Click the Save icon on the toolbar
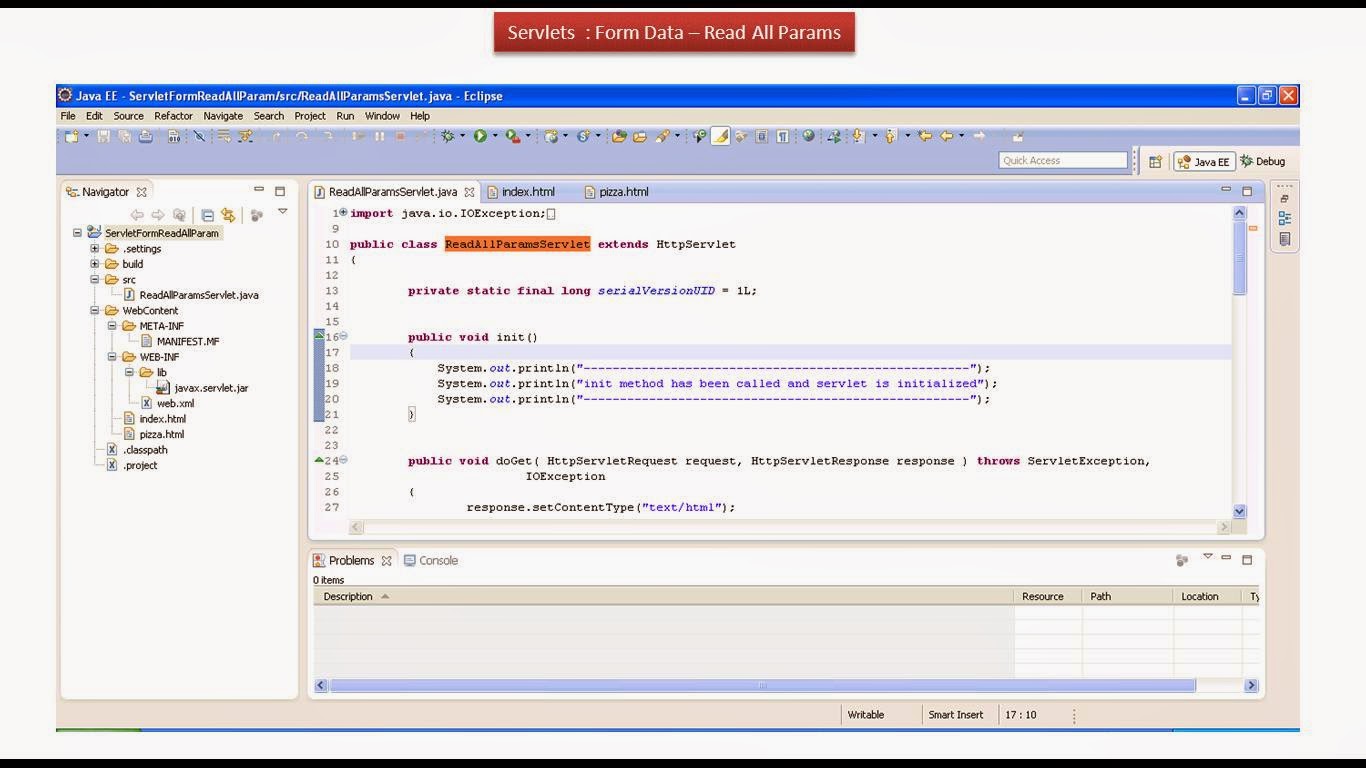 (x=103, y=137)
